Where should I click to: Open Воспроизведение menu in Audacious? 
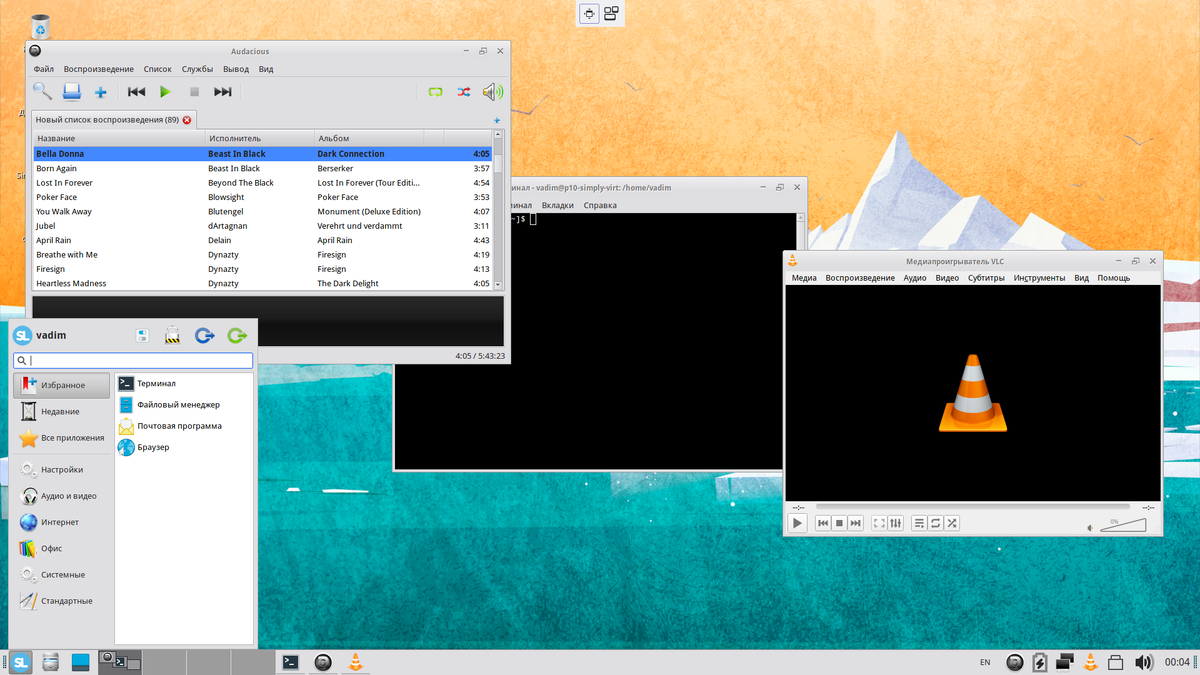(x=98, y=69)
